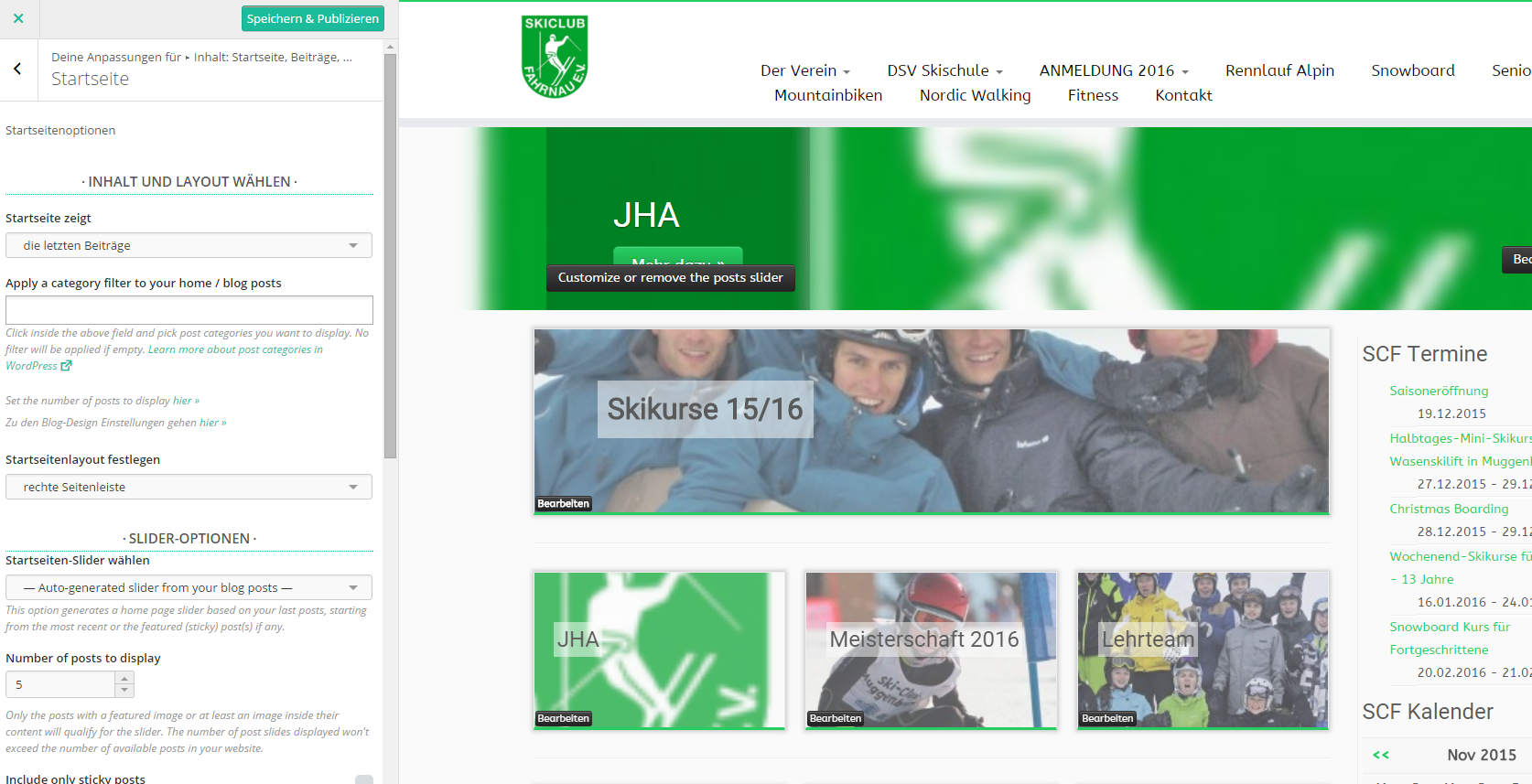Expand the Startseitenlayout festlegen dropdown

(189, 487)
